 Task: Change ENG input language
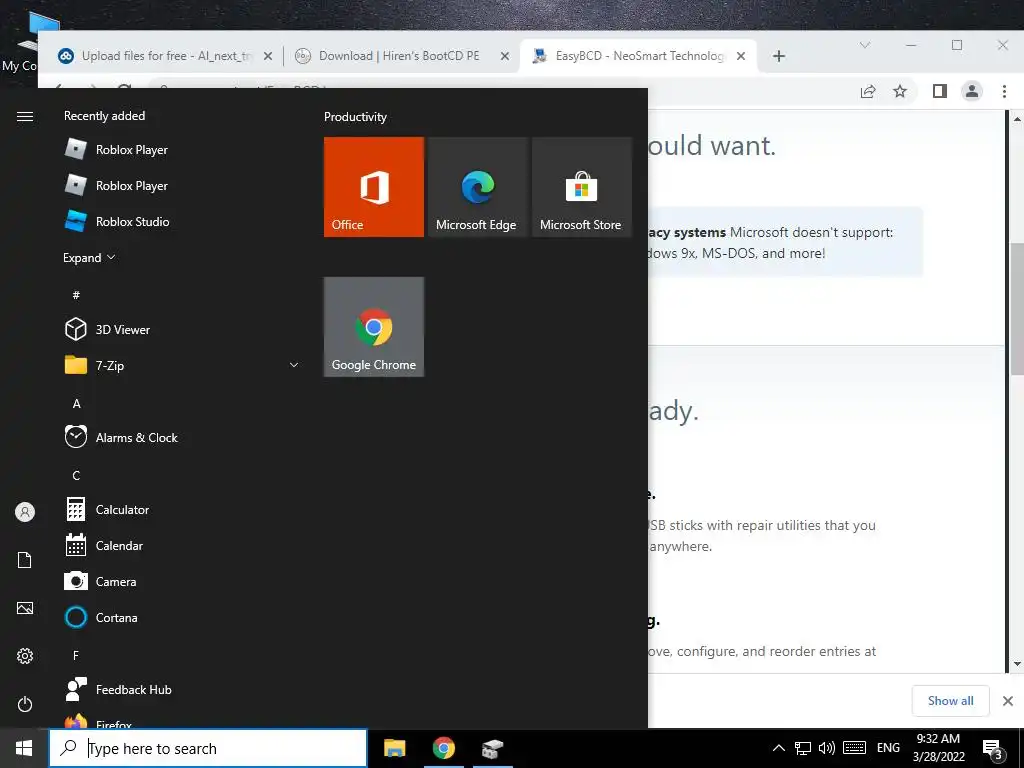888,748
